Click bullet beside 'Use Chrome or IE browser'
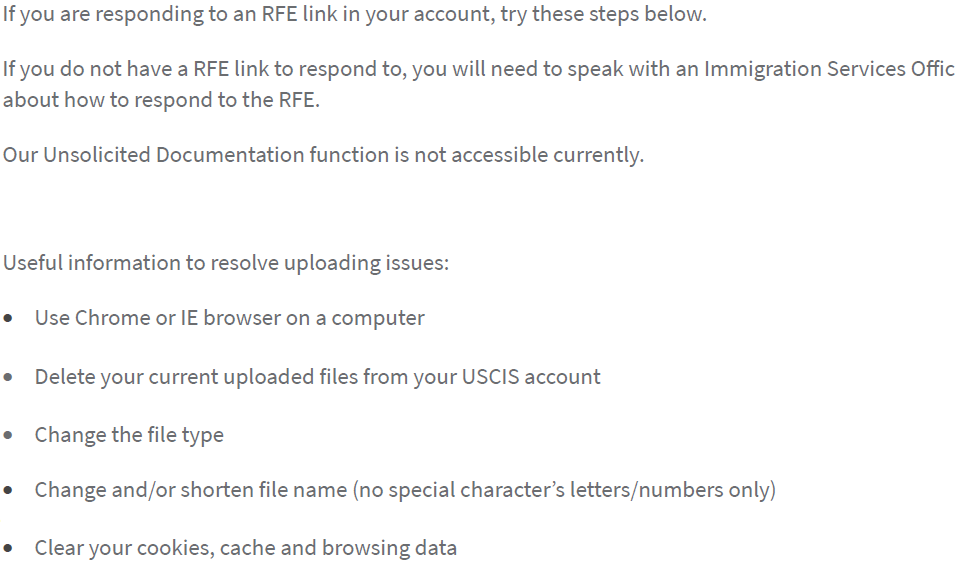The width and height of the screenshot is (962, 571). tap(8, 318)
